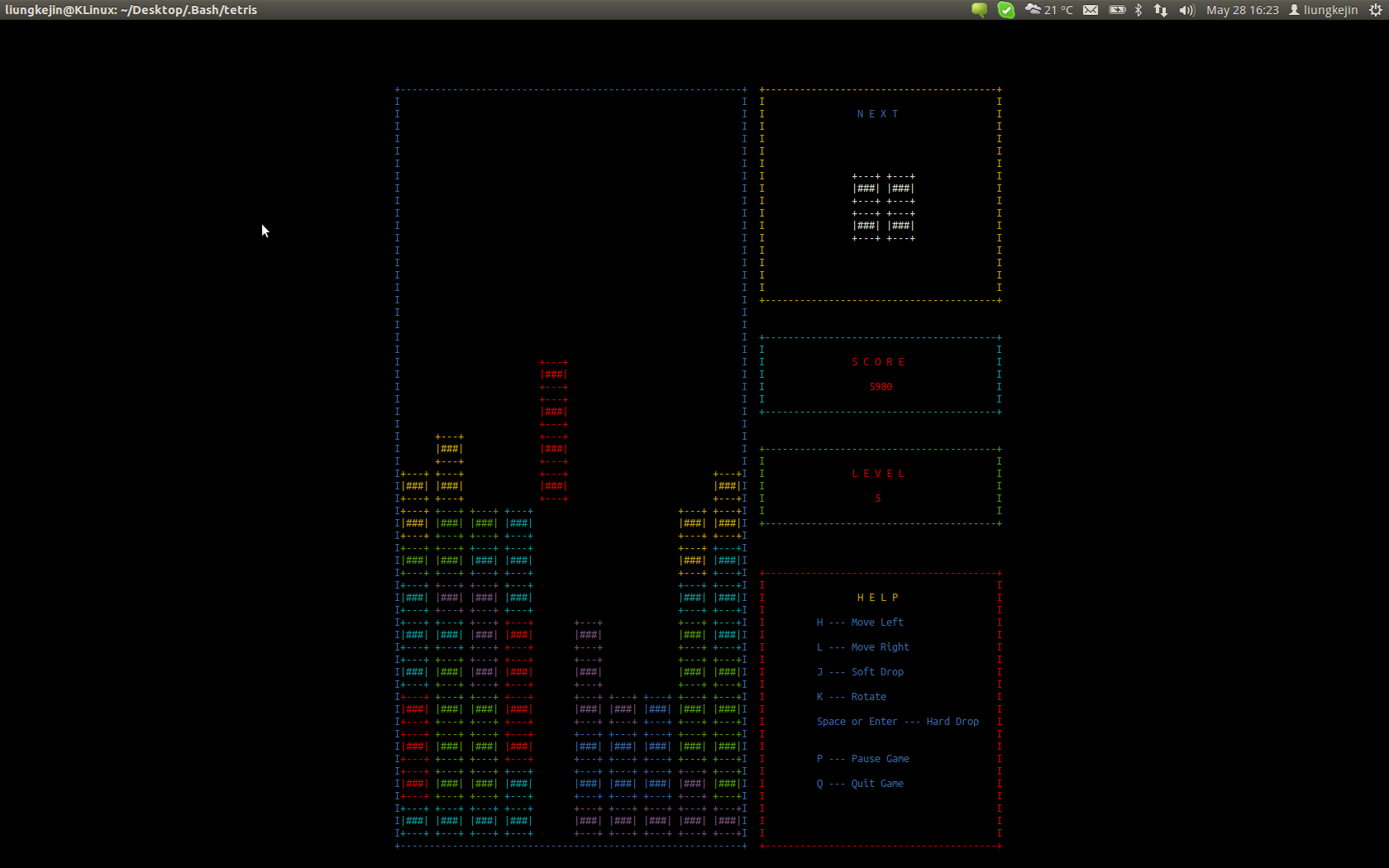Click the 'H --- Move Left' help line

pos(860,622)
